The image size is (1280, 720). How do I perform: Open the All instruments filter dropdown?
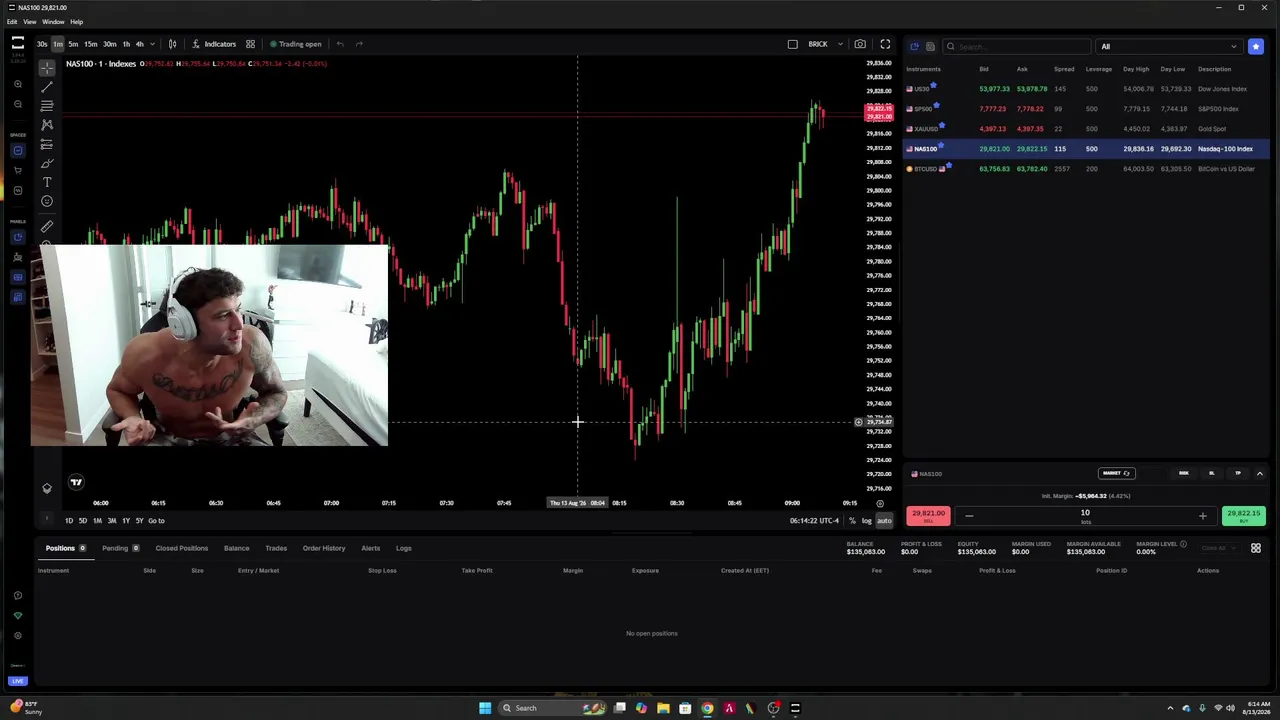coord(1169,46)
